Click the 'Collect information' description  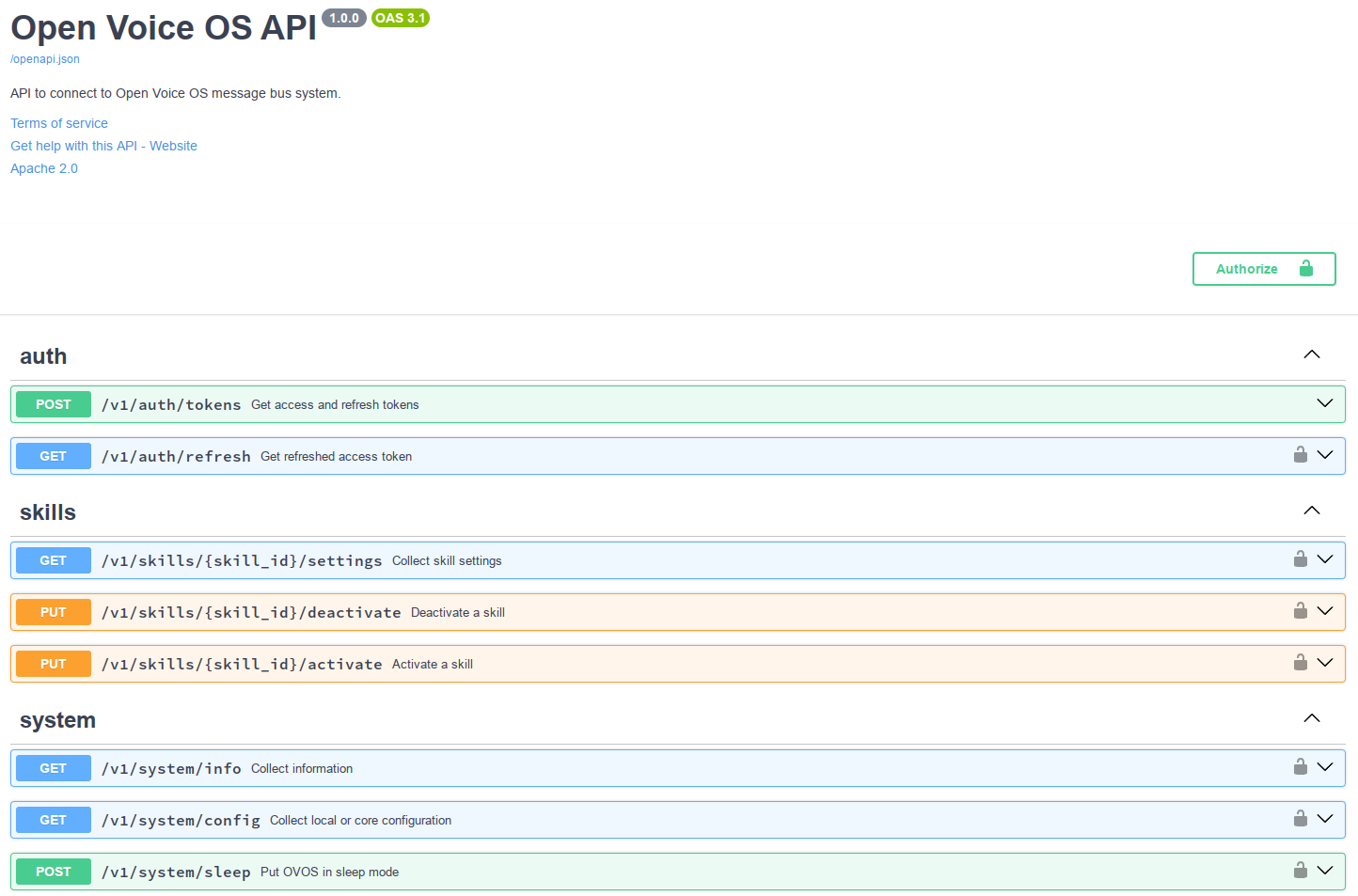click(x=302, y=768)
